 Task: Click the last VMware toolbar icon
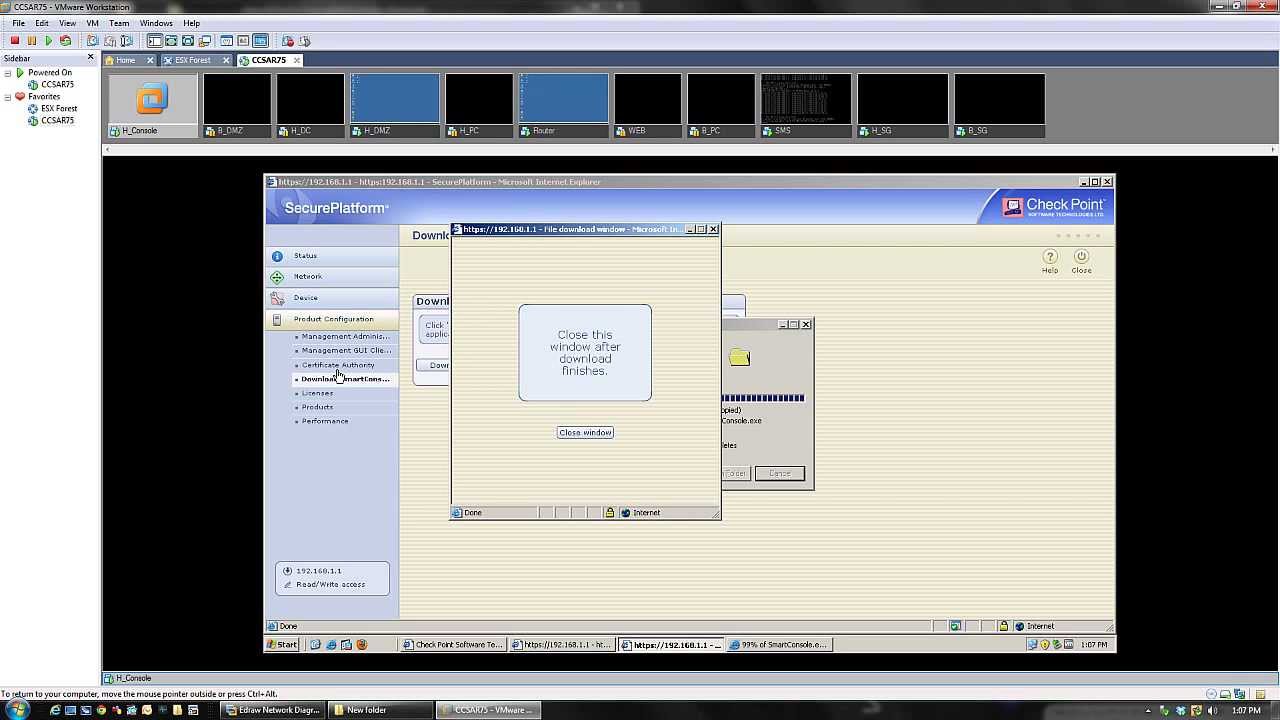[305, 41]
